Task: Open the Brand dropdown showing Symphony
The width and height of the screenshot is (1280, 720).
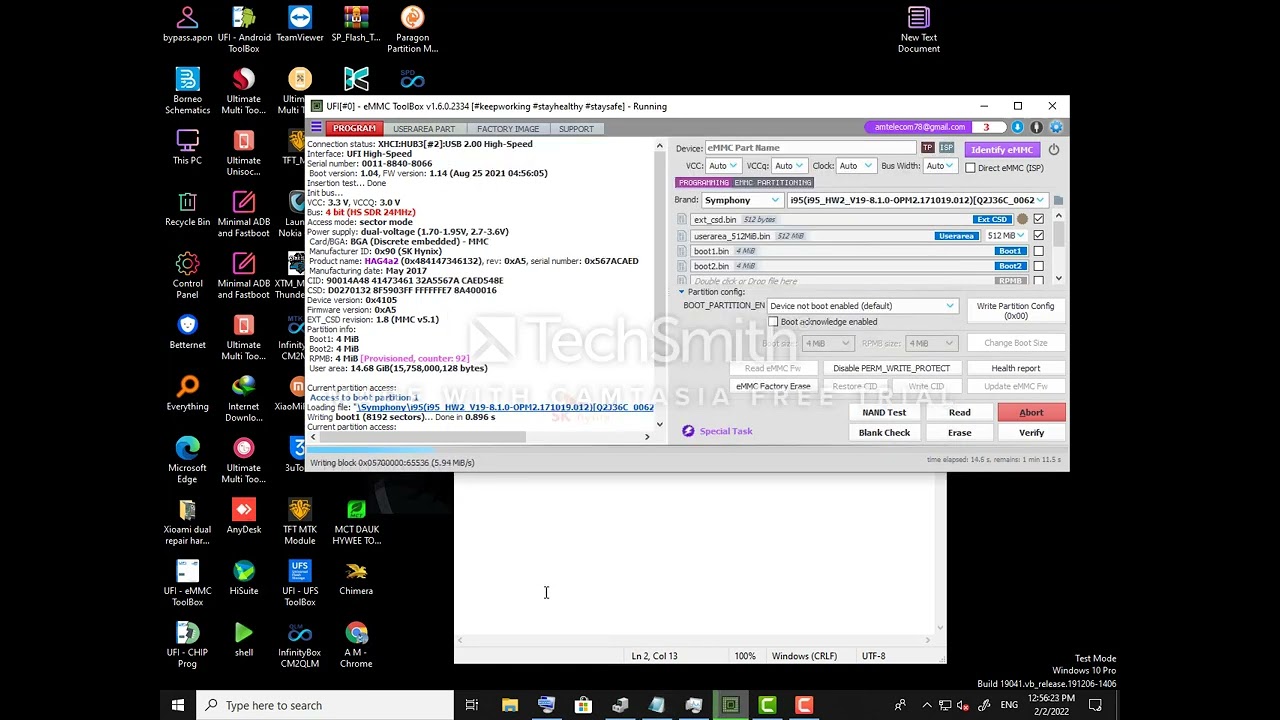Action: [741, 200]
